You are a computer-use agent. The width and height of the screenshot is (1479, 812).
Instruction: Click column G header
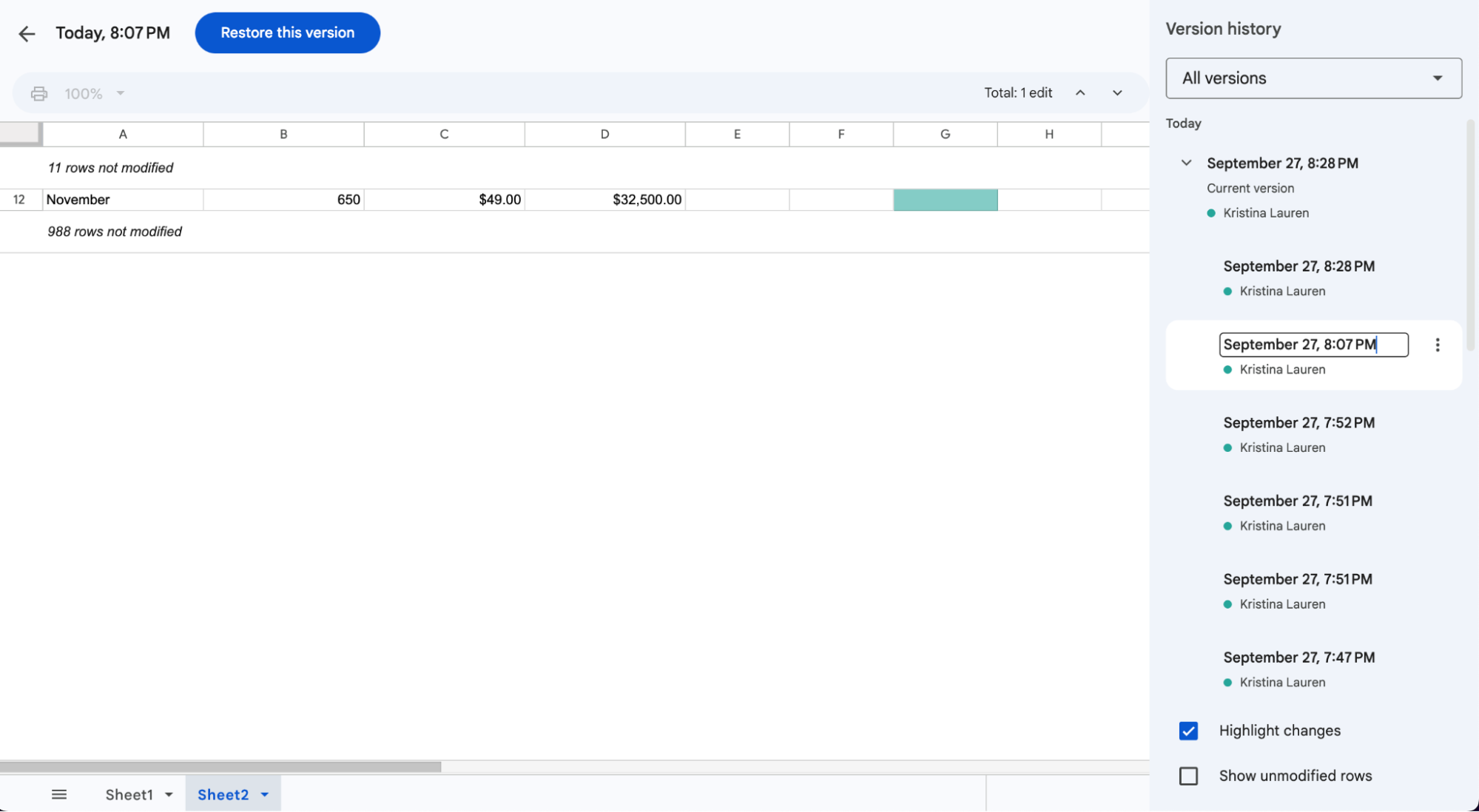click(945, 134)
